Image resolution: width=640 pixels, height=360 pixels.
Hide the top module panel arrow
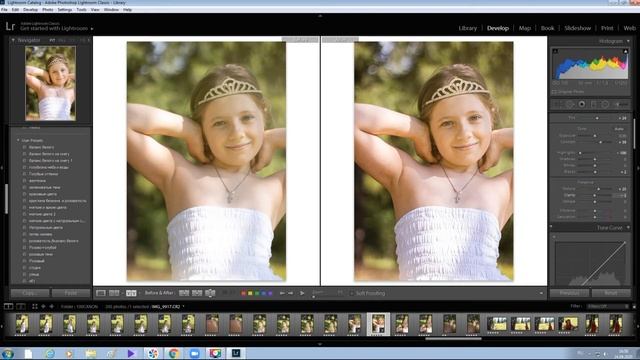(x=320, y=16)
